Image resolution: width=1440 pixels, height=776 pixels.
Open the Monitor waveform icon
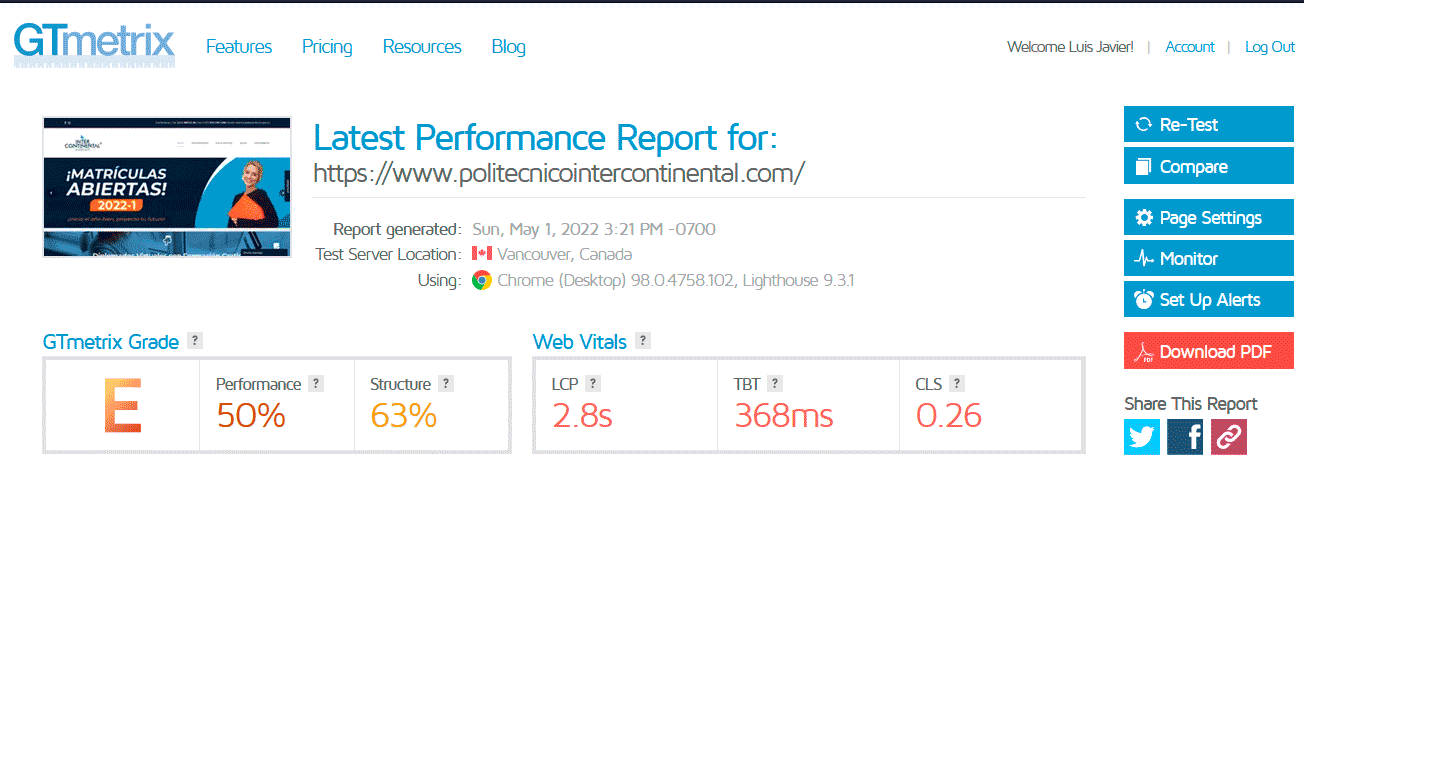point(1141,258)
